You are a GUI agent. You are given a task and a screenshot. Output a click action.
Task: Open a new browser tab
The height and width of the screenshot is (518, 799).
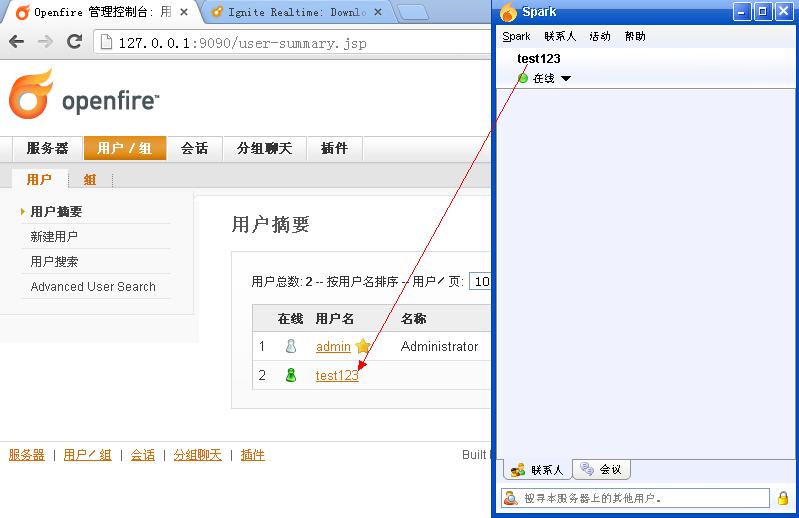tap(413, 13)
